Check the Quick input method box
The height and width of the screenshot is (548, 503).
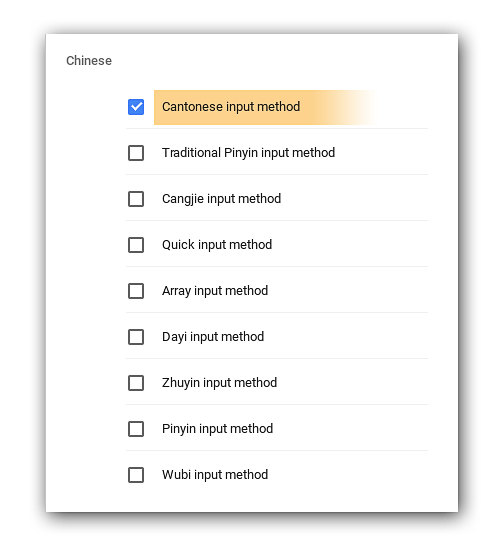(136, 245)
